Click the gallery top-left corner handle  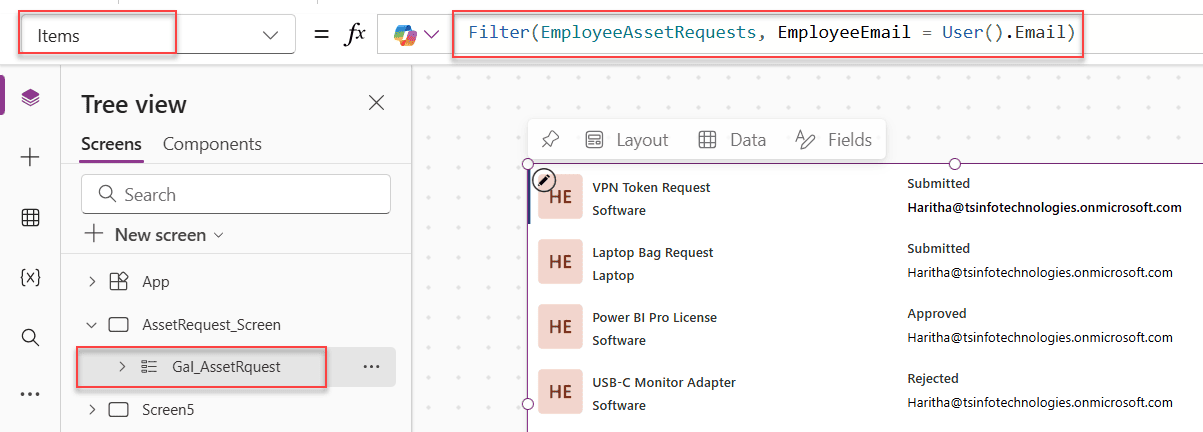[528, 163]
